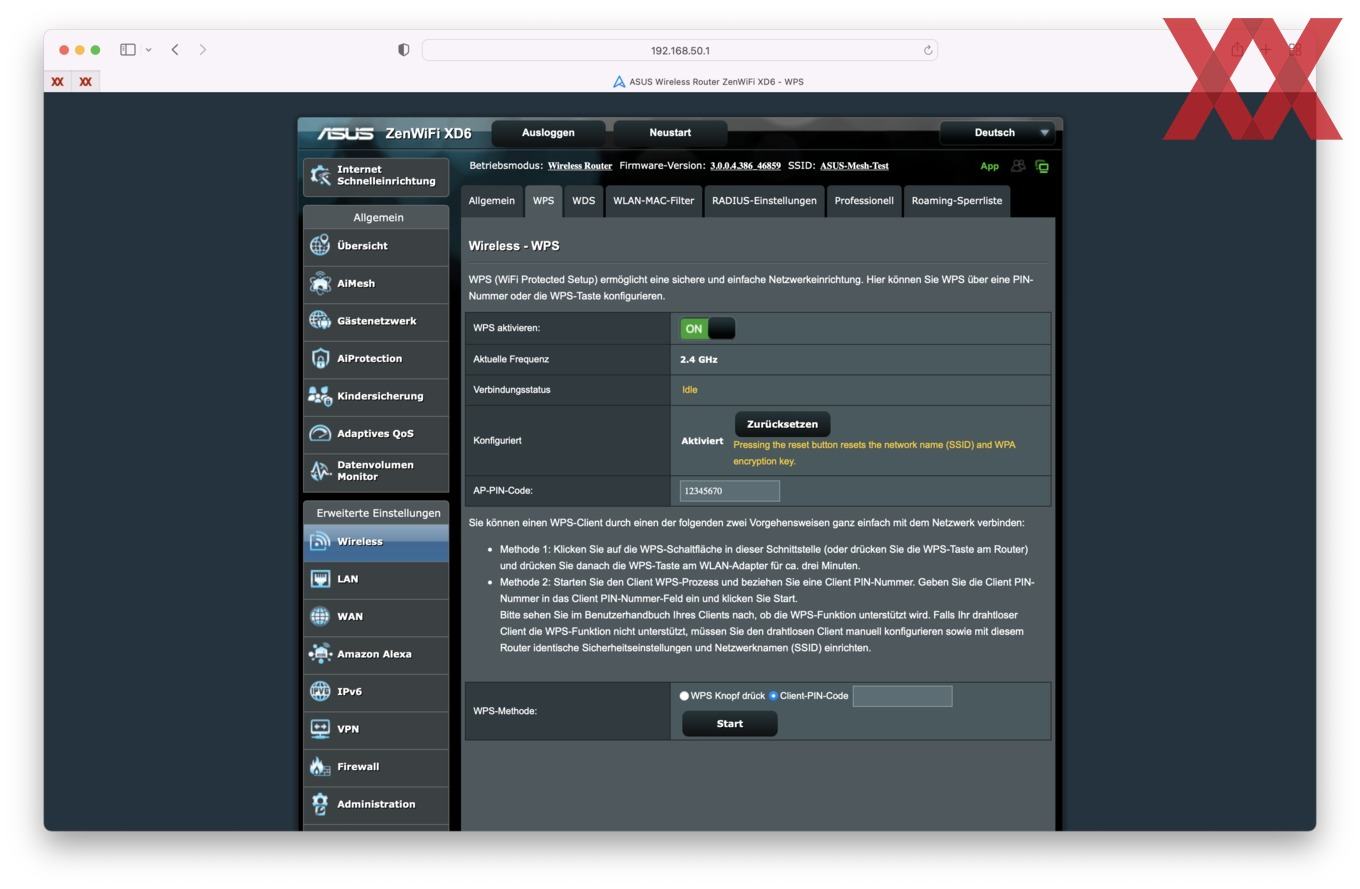Click the Kindersicherung icon
Screen dimensions: 1360x889
click(320, 396)
